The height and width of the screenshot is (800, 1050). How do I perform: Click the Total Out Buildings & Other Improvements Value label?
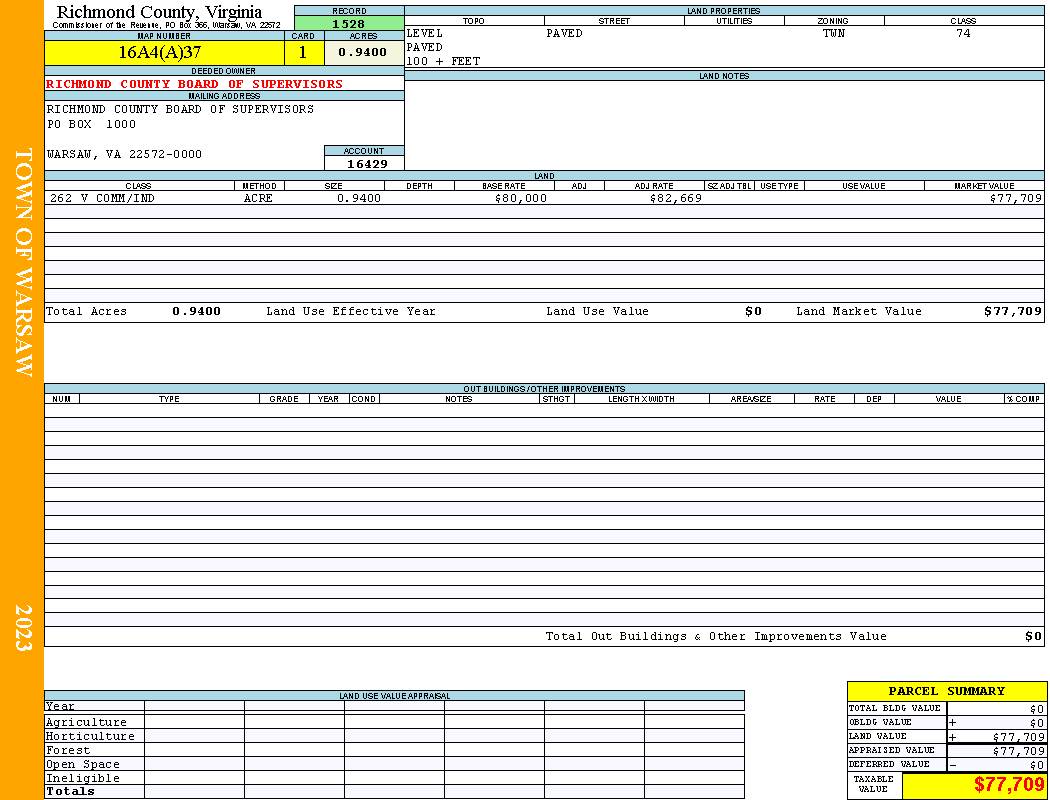point(716,637)
